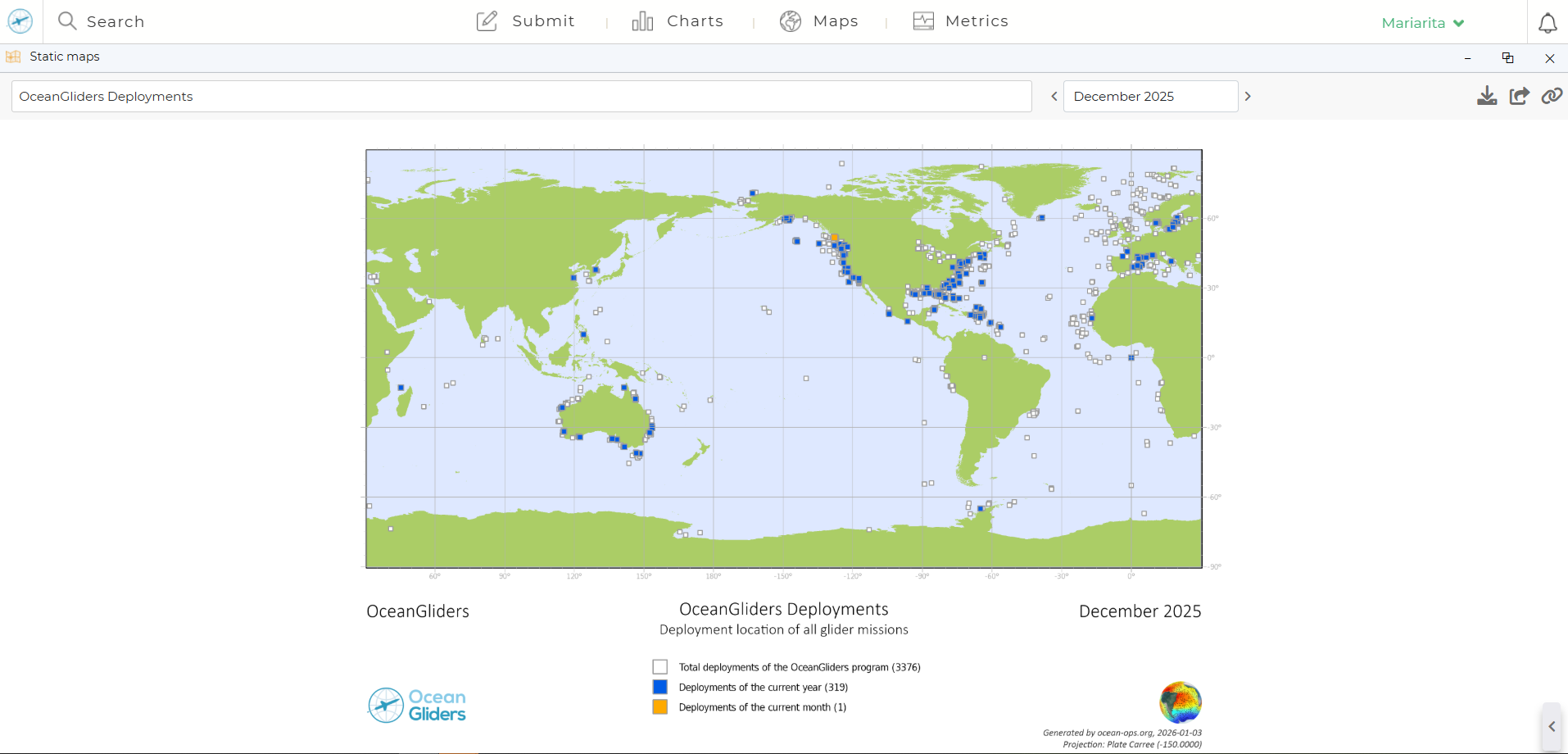Pop out the Static maps panel

click(1507, 58)
